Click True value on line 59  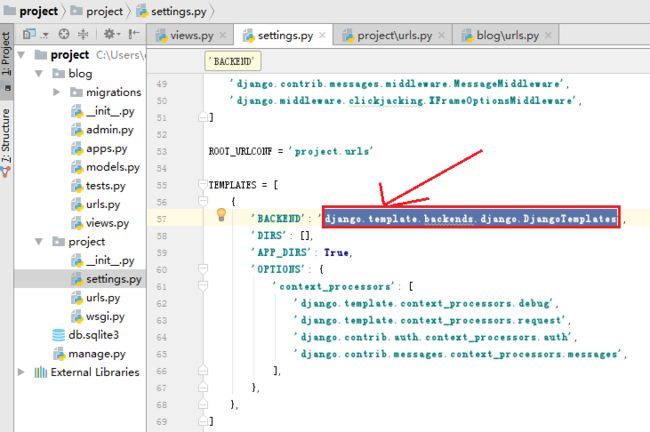[x=336, y=252]
